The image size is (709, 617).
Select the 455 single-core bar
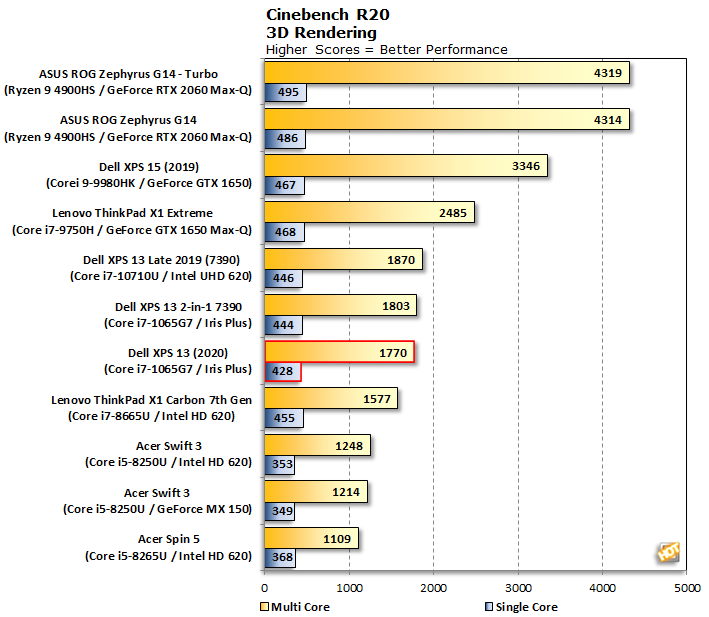pos(284,418)
